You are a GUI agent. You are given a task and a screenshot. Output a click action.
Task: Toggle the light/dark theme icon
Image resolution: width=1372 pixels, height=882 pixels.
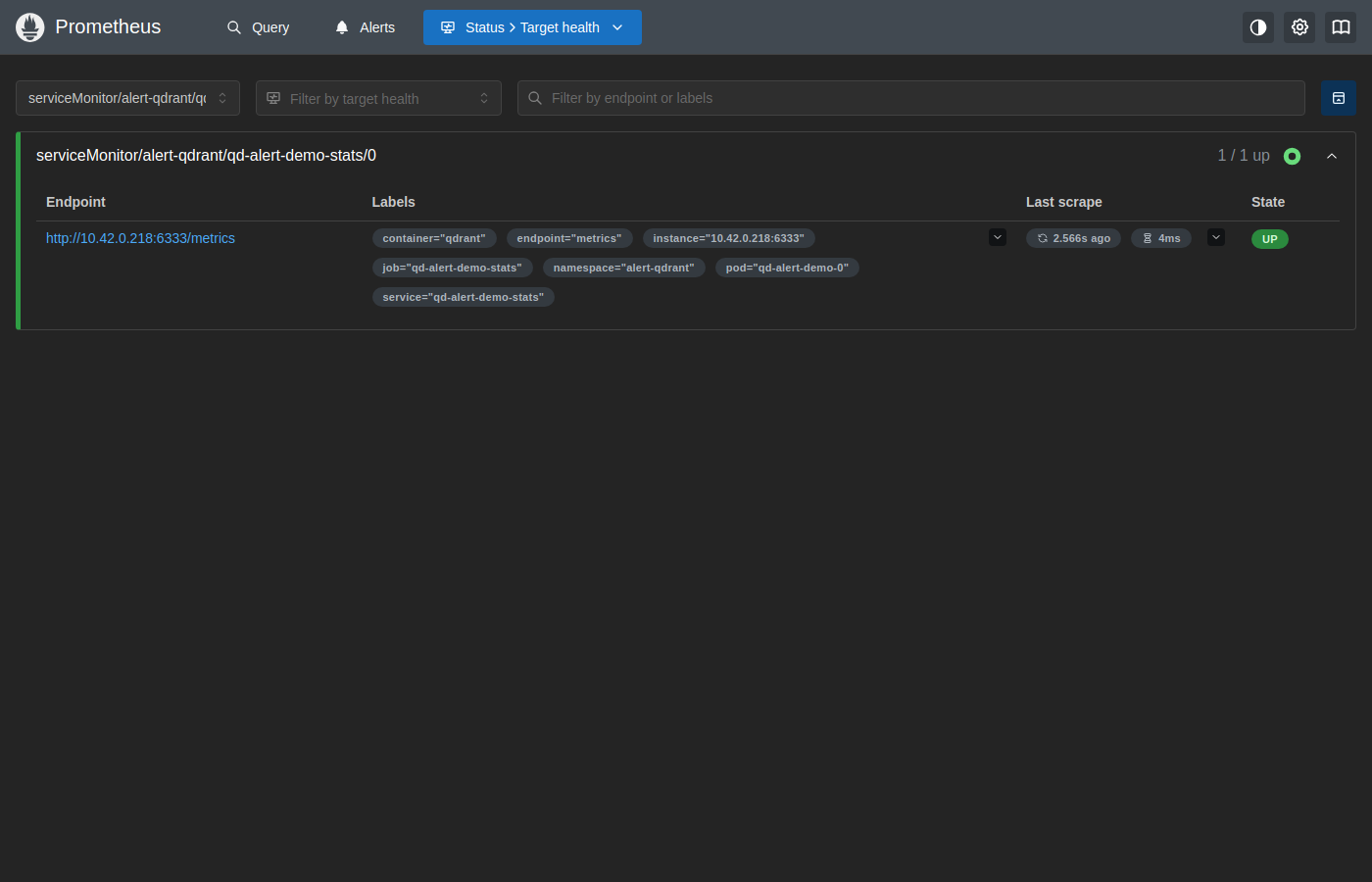pos(1258,27)
